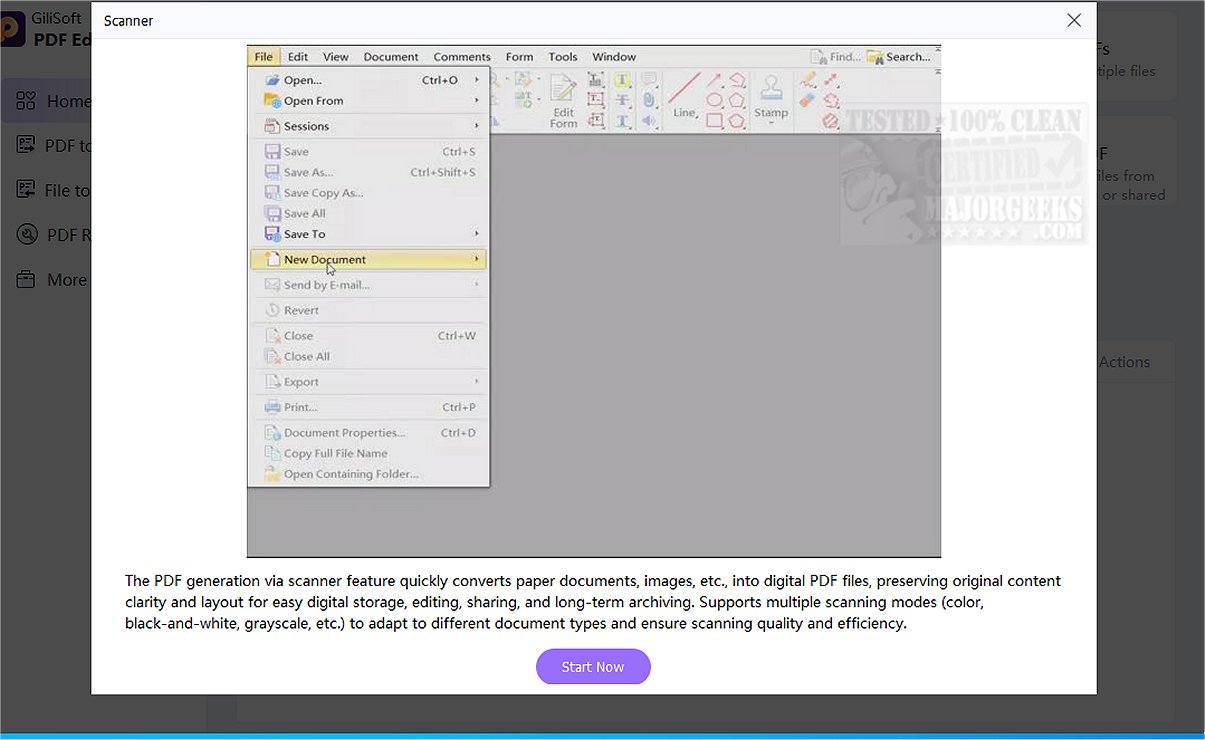Click the GiliSoft PDF Editor logo

[12, 29]
